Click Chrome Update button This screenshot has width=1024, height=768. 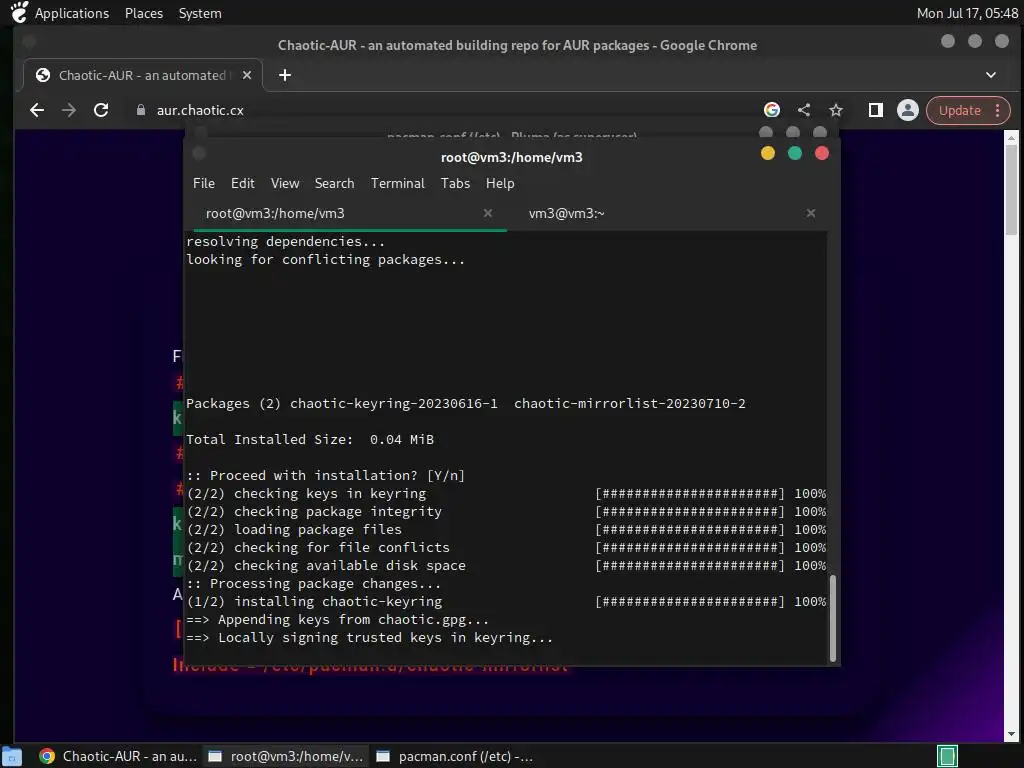[x=959, y=110]
